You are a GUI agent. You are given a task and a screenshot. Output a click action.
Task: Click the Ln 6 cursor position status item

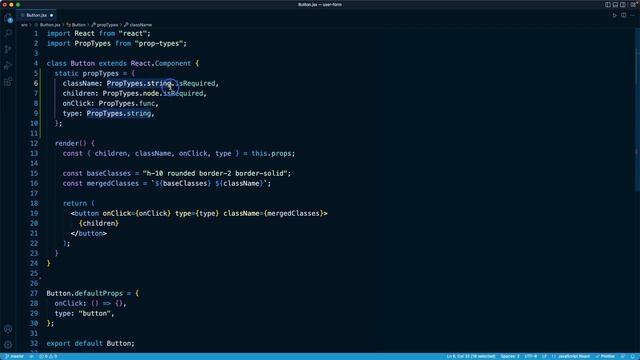(x=471, y=356)
